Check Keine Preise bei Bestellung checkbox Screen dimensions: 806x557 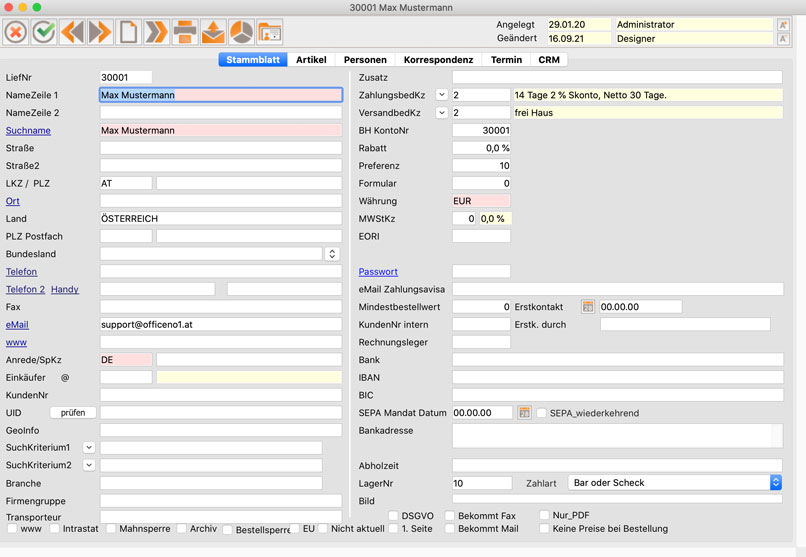(544, 528)
